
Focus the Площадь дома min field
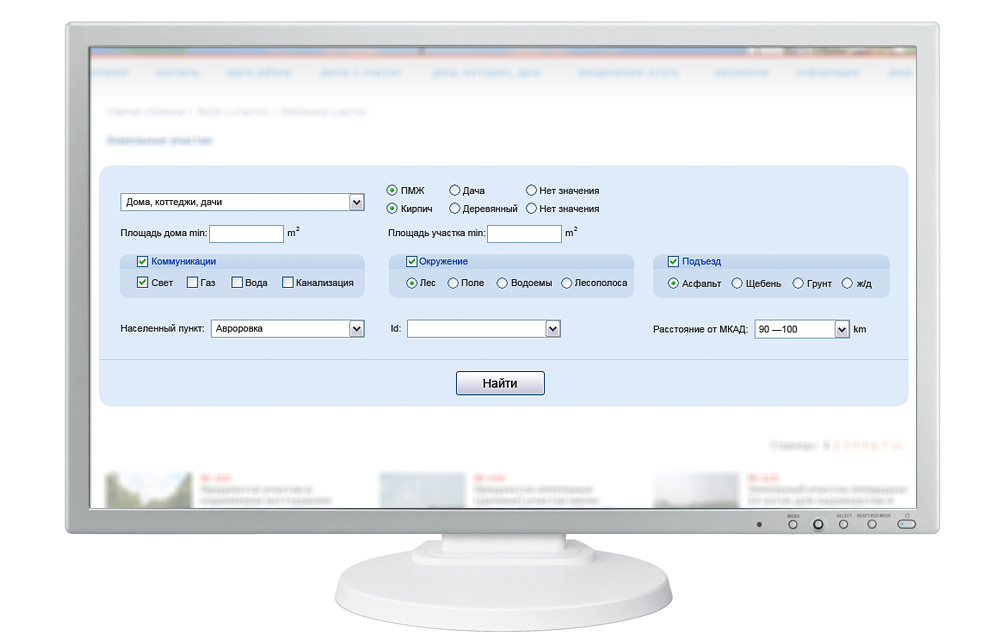click(x=246, y=234)
